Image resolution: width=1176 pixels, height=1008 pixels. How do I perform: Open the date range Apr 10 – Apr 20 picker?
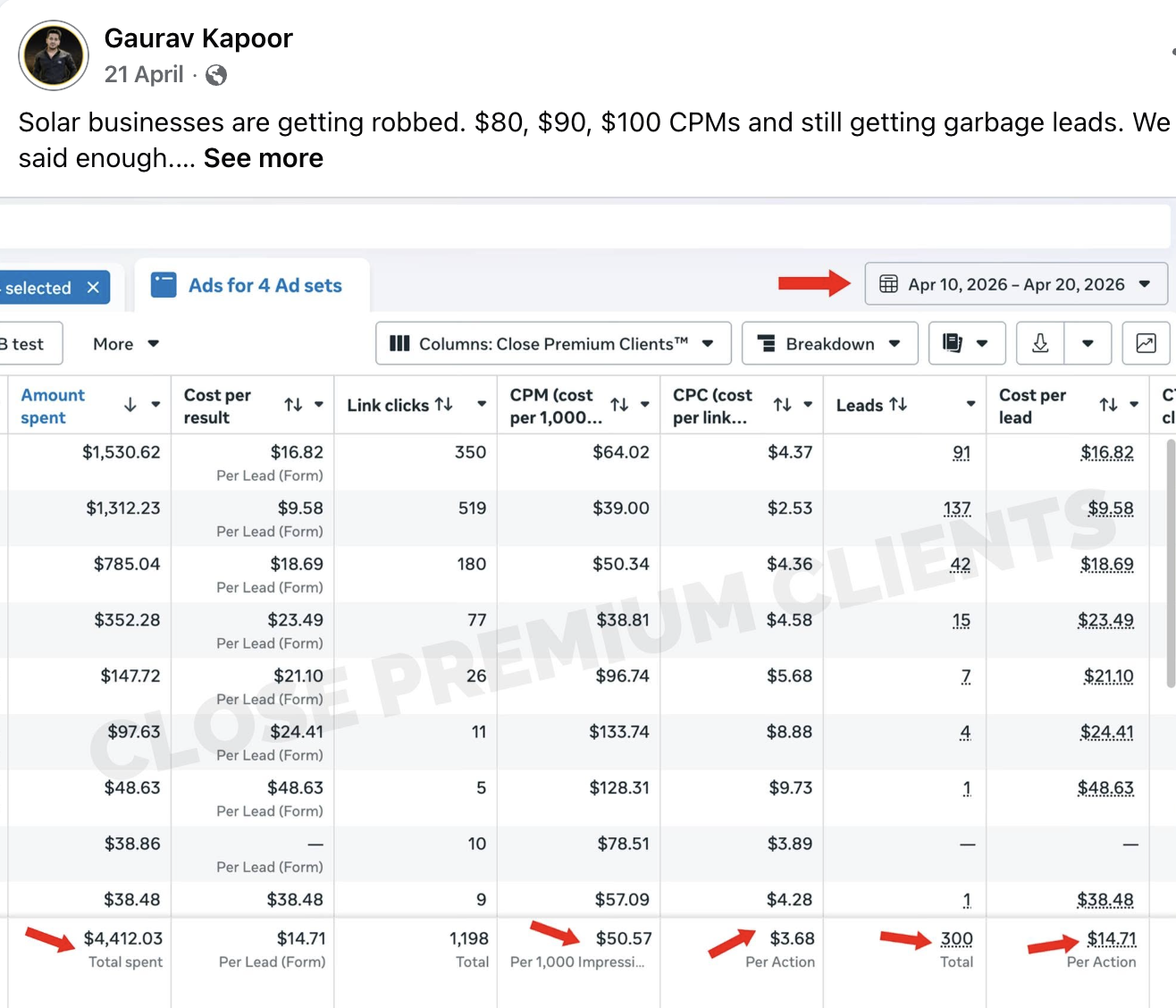(1016, 284)
